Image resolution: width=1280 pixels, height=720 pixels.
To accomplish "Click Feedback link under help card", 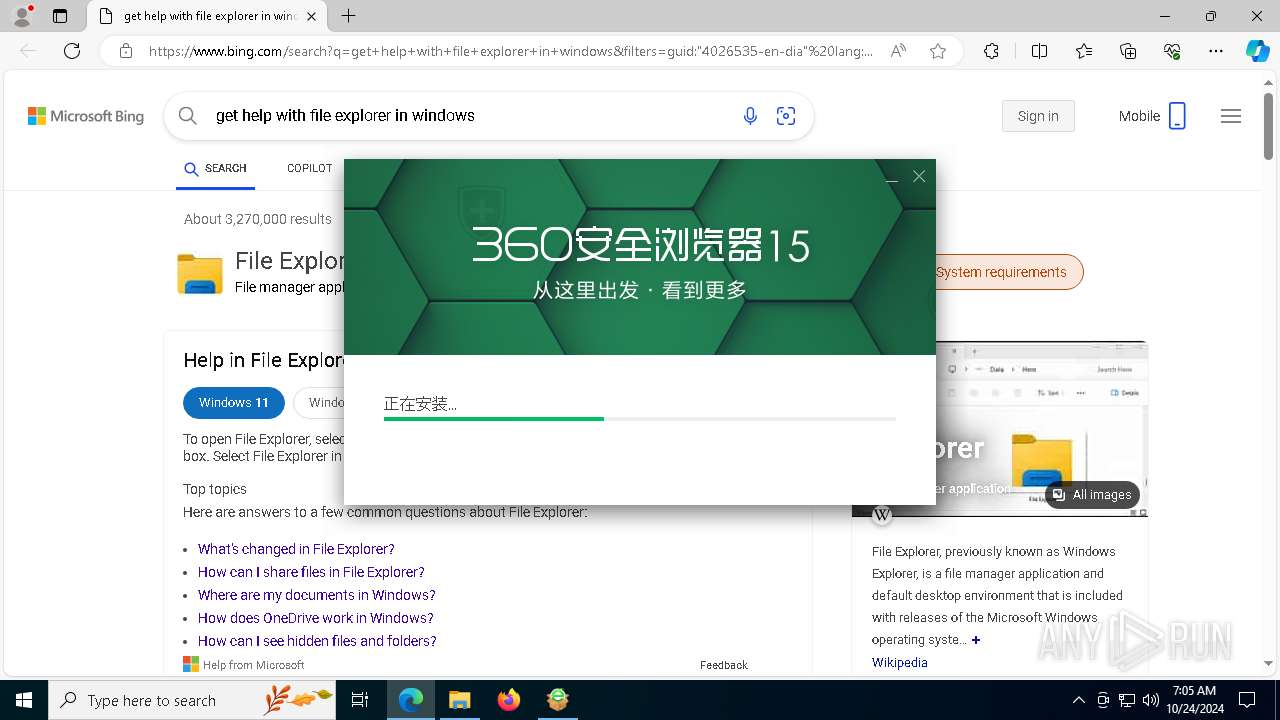I will coord(724,665).
